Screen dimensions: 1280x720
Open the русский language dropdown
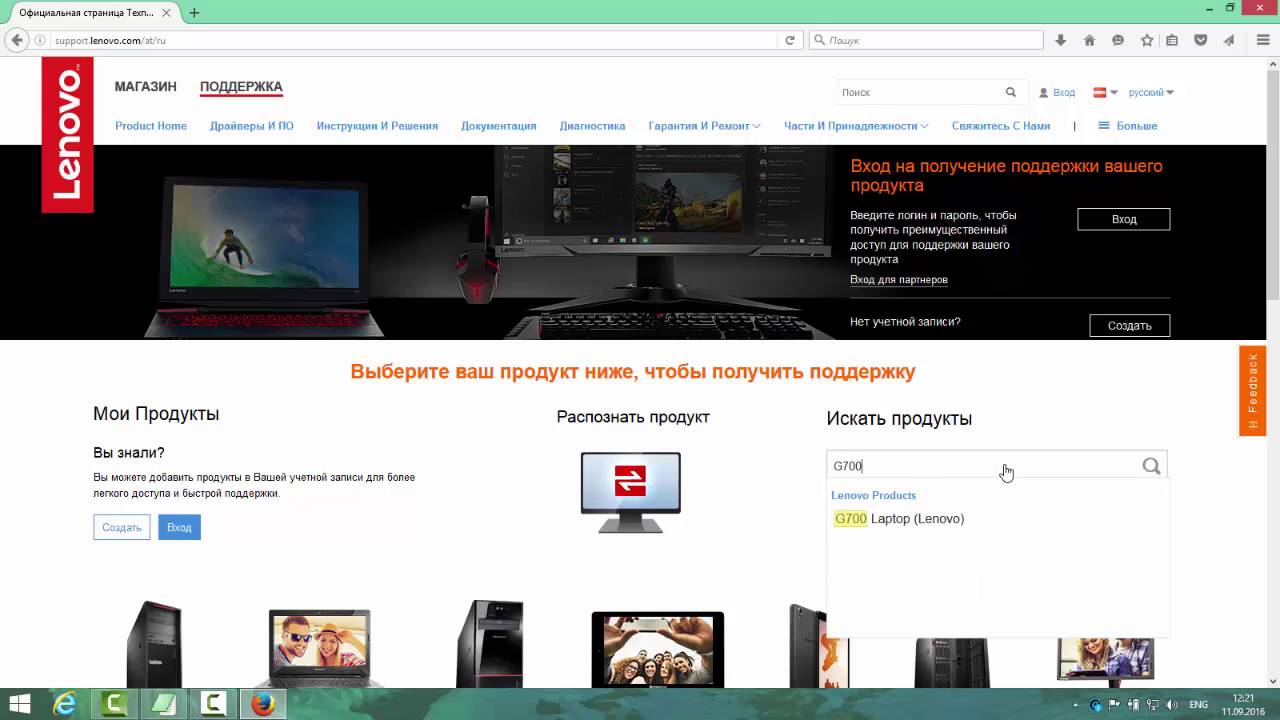click(1151, 92)
